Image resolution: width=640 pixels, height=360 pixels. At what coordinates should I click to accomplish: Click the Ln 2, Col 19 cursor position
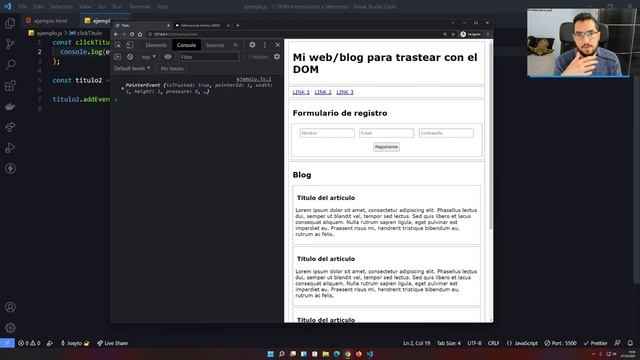pyautogui.click(x=417, y=343)
